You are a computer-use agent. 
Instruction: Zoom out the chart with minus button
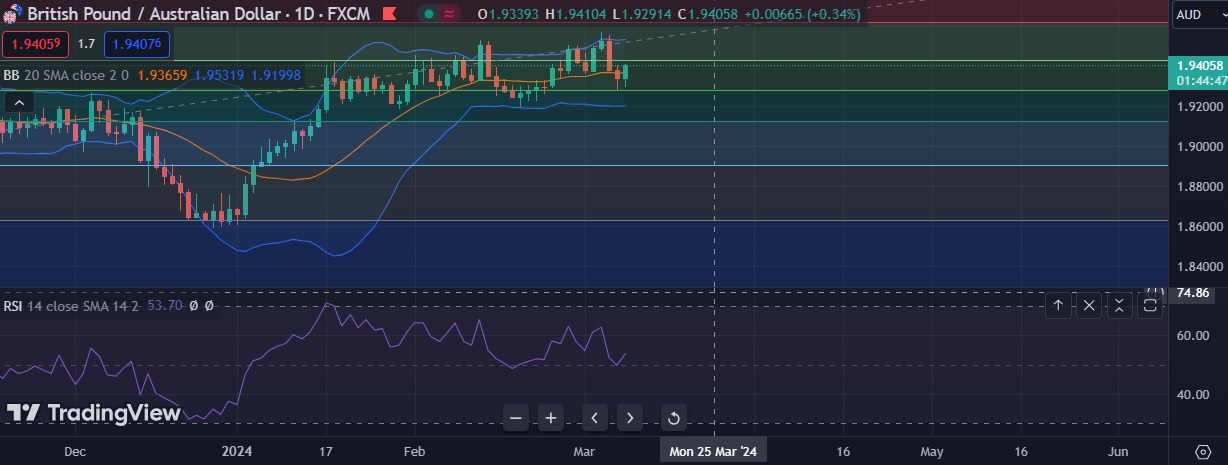pos(516,418)
